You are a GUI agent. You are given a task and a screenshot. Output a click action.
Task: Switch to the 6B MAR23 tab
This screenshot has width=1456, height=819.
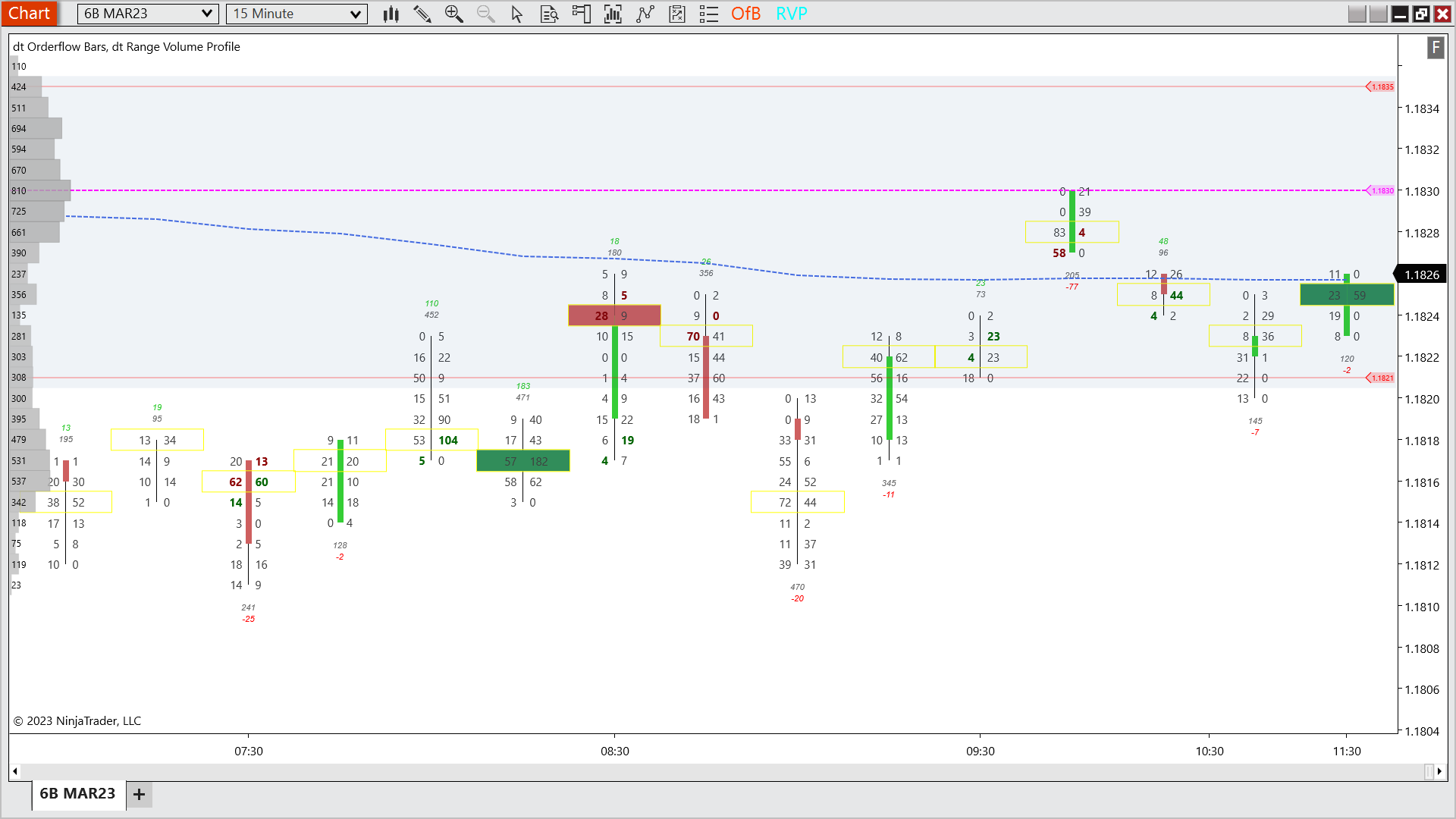pos(77,793)
